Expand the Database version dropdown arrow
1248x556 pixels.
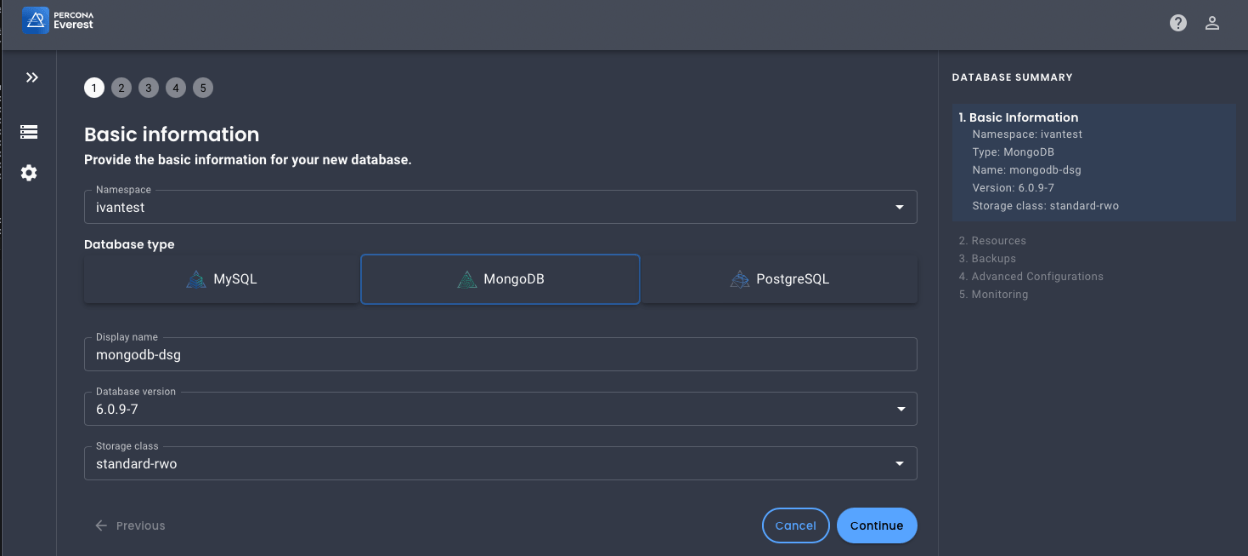point(900,409)
